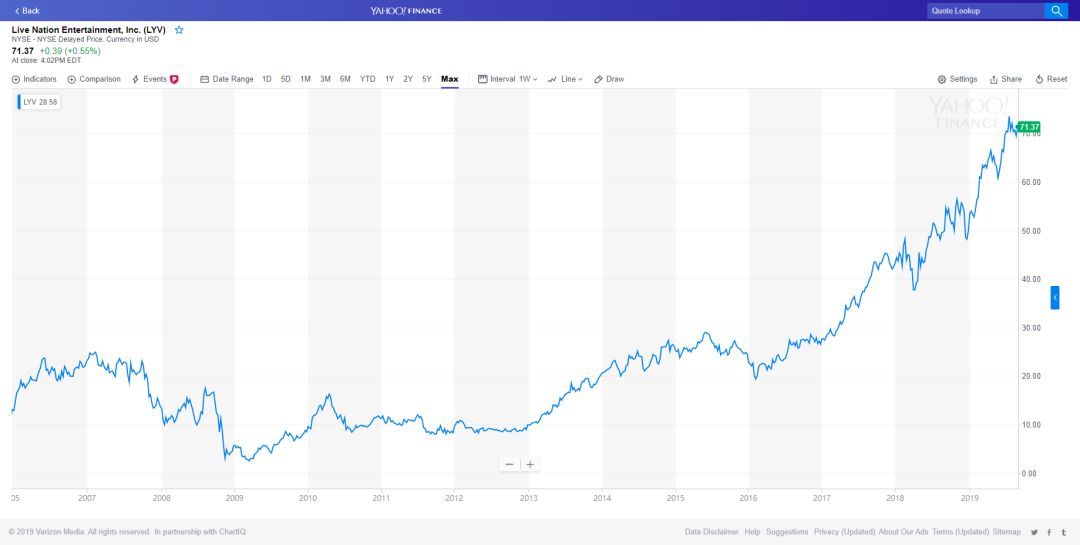Screen dimensions: 1080x545
Task: Select the YTD range tab
Action: tap(368, 79)
